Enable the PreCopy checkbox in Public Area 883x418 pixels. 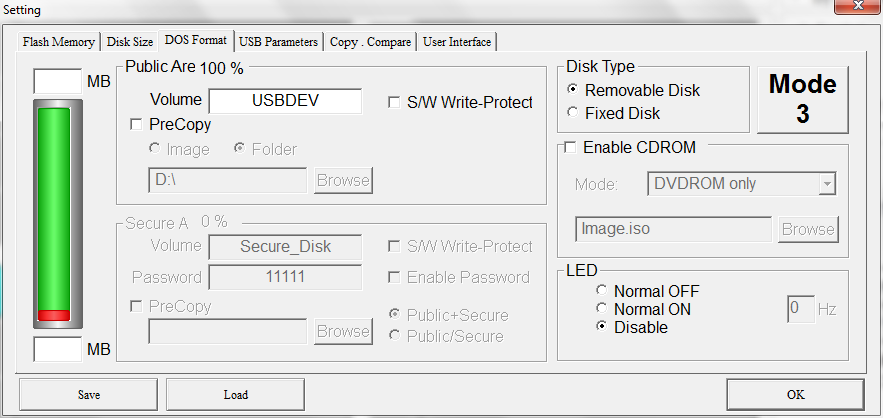tap(137, 125)
